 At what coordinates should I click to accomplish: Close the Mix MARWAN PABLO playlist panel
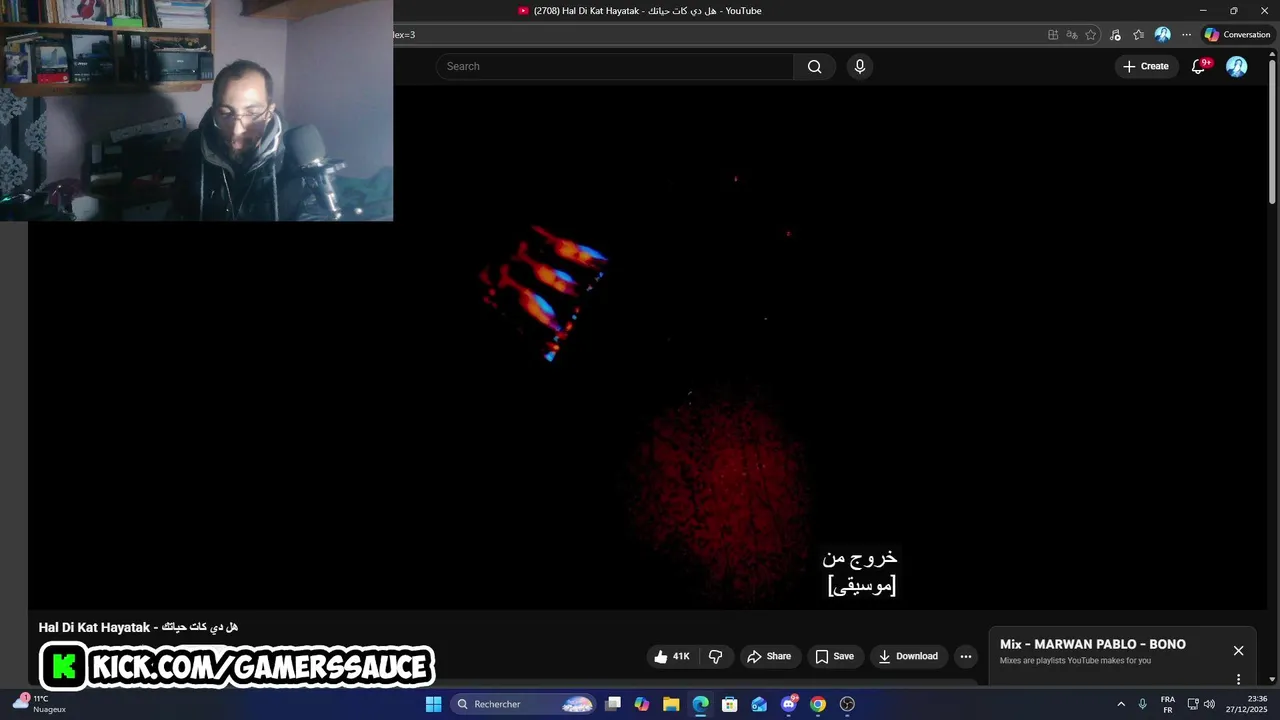click(1238, 651)
